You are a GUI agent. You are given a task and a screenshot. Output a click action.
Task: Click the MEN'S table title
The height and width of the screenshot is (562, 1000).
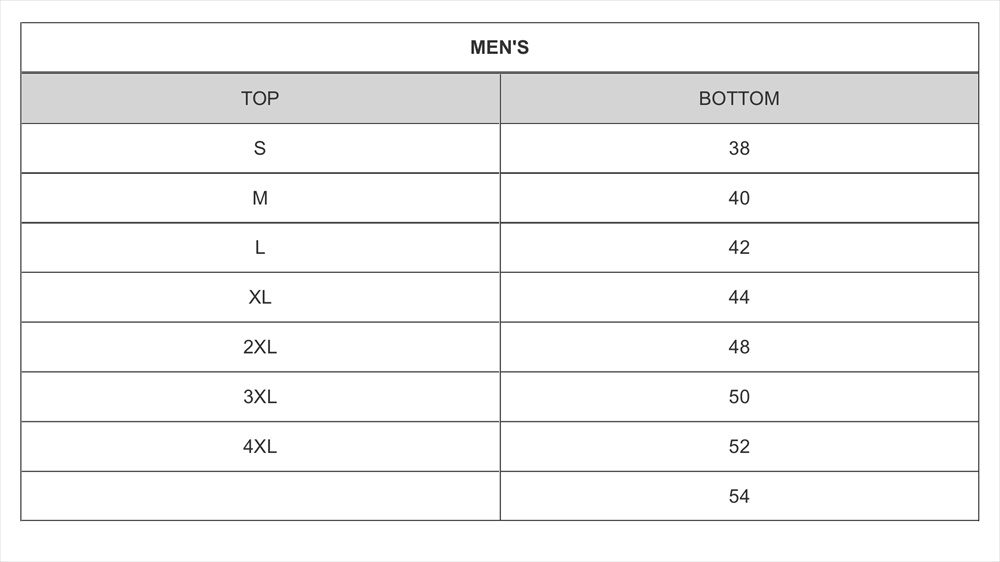pos(499,48)
